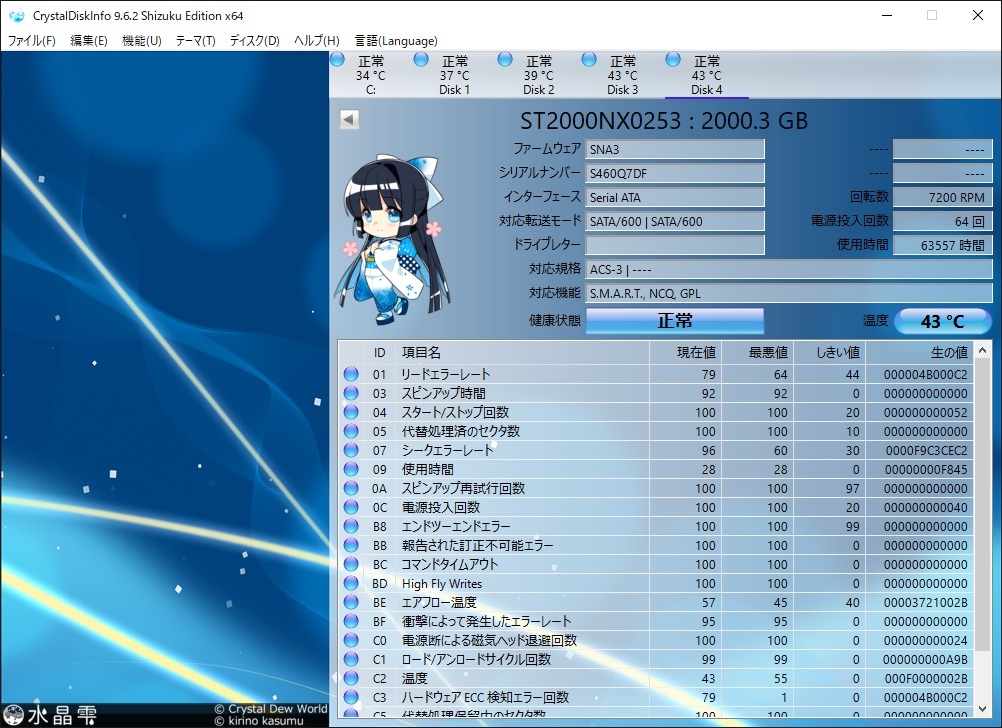
Task: Click the Shizuku character illustration
Action: coord(393,239)
